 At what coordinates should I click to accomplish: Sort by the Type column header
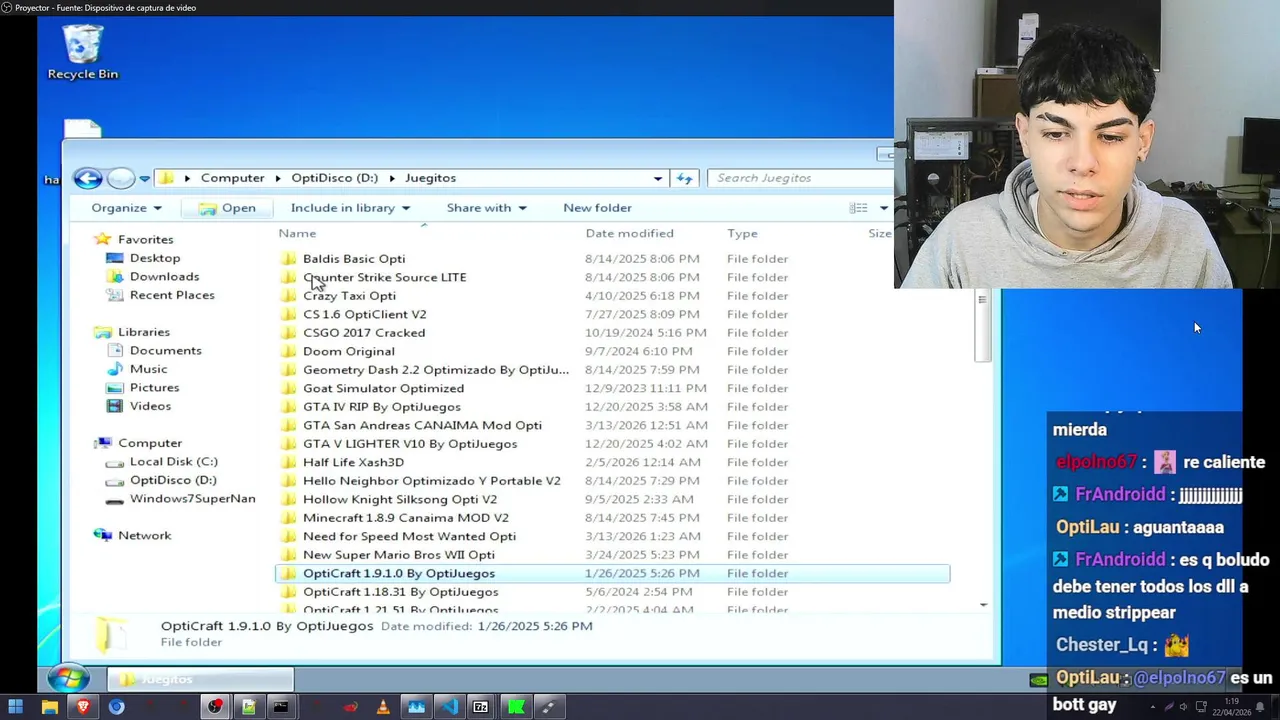click(742, 233)
